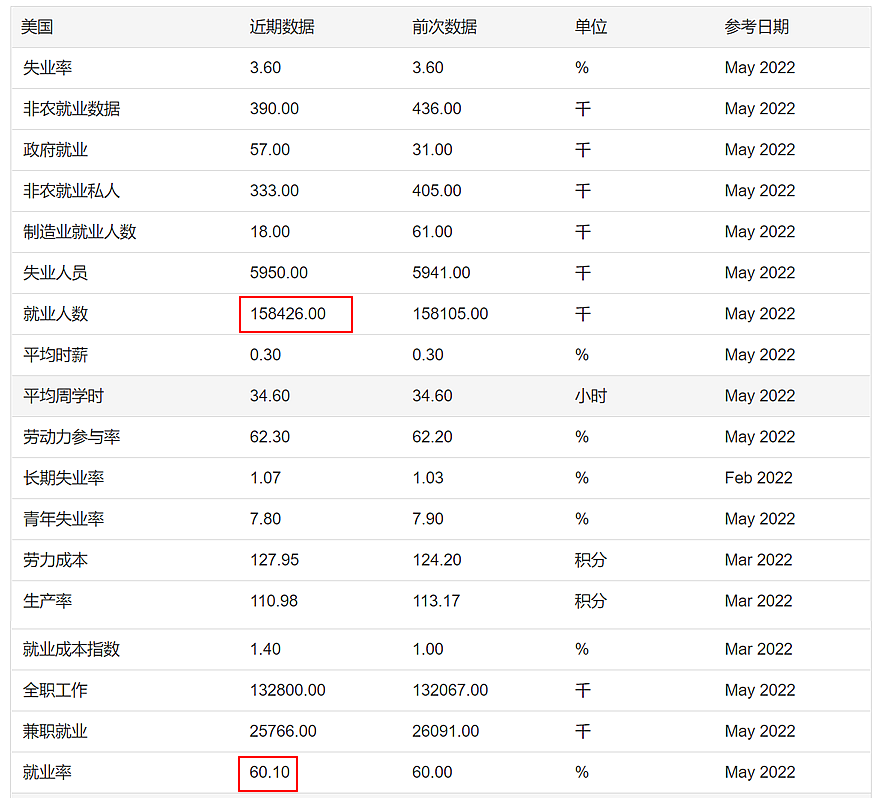Click the previous value 62.20
882x798 pixels.
click(432, 437)
